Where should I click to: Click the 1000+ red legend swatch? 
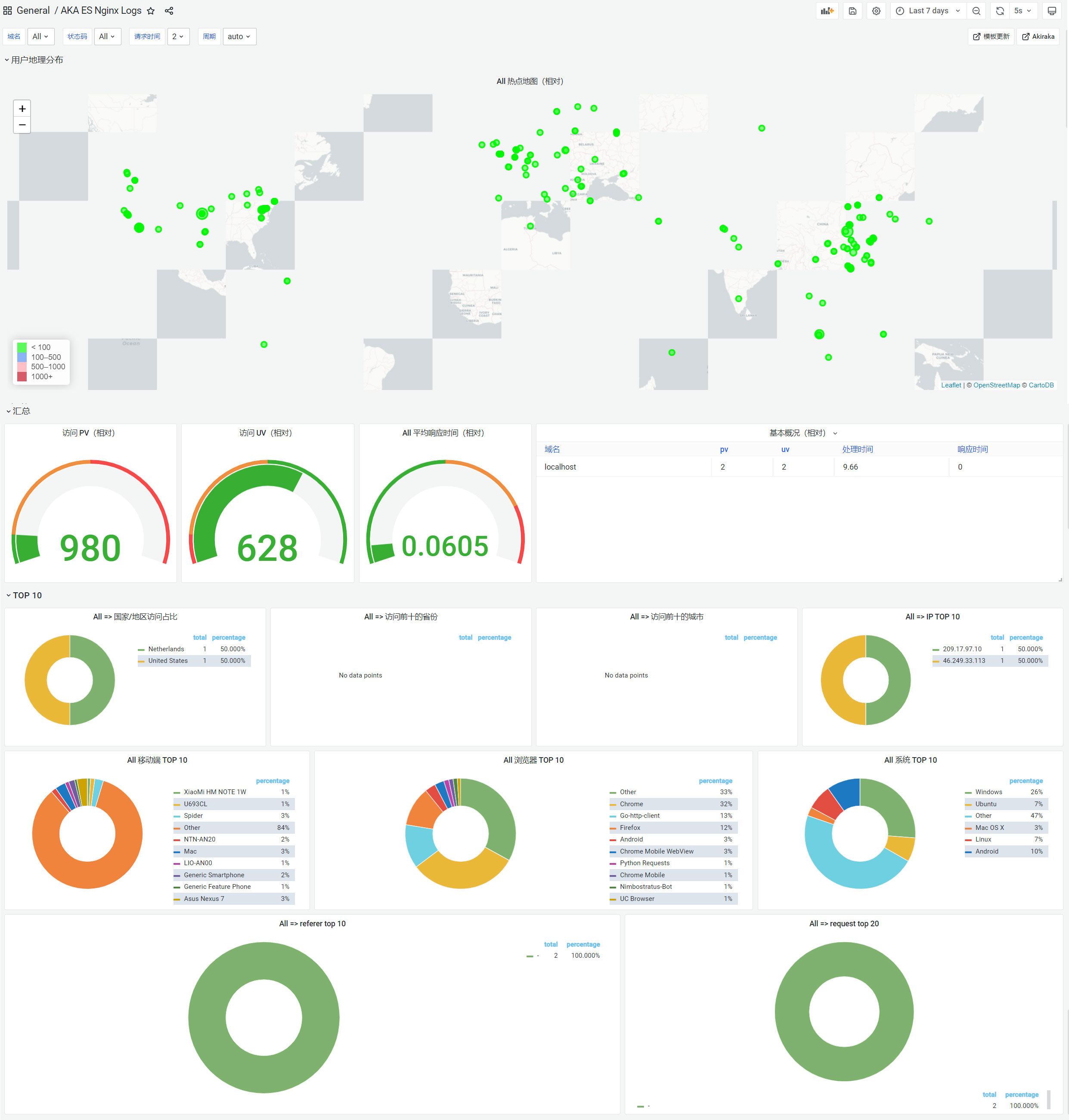22,377
